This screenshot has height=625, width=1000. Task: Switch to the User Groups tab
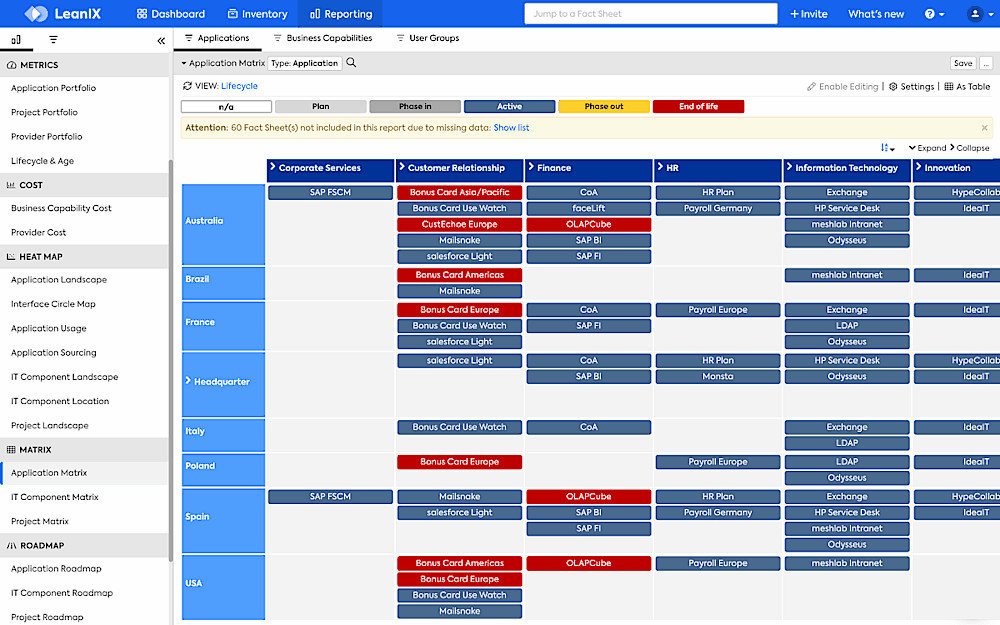point(427,38)
